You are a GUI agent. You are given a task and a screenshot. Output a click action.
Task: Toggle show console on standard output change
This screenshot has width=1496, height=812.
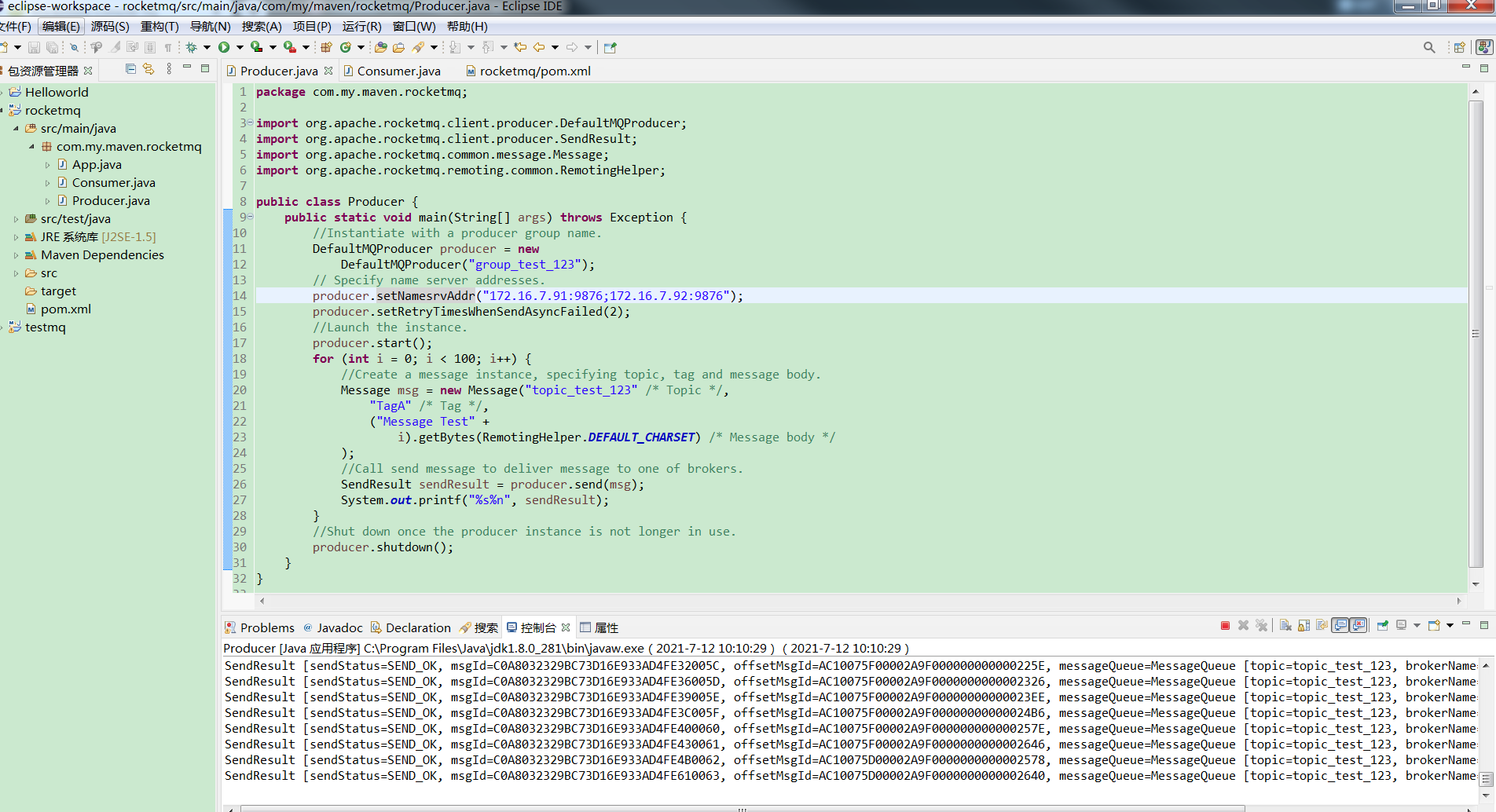coord(1340,626)
